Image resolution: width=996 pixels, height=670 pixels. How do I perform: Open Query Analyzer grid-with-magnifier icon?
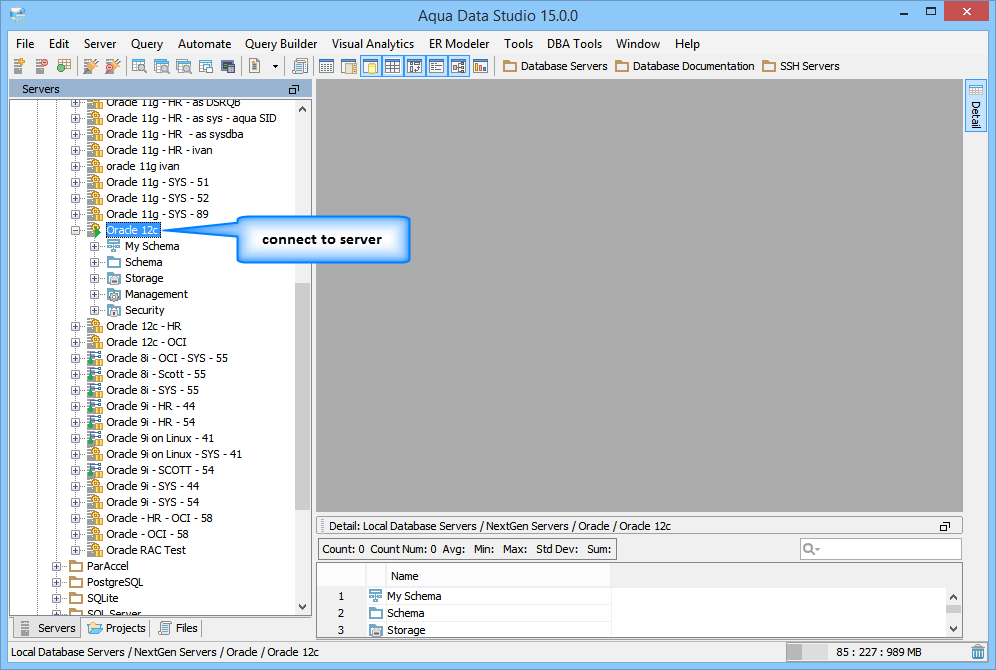139,65
